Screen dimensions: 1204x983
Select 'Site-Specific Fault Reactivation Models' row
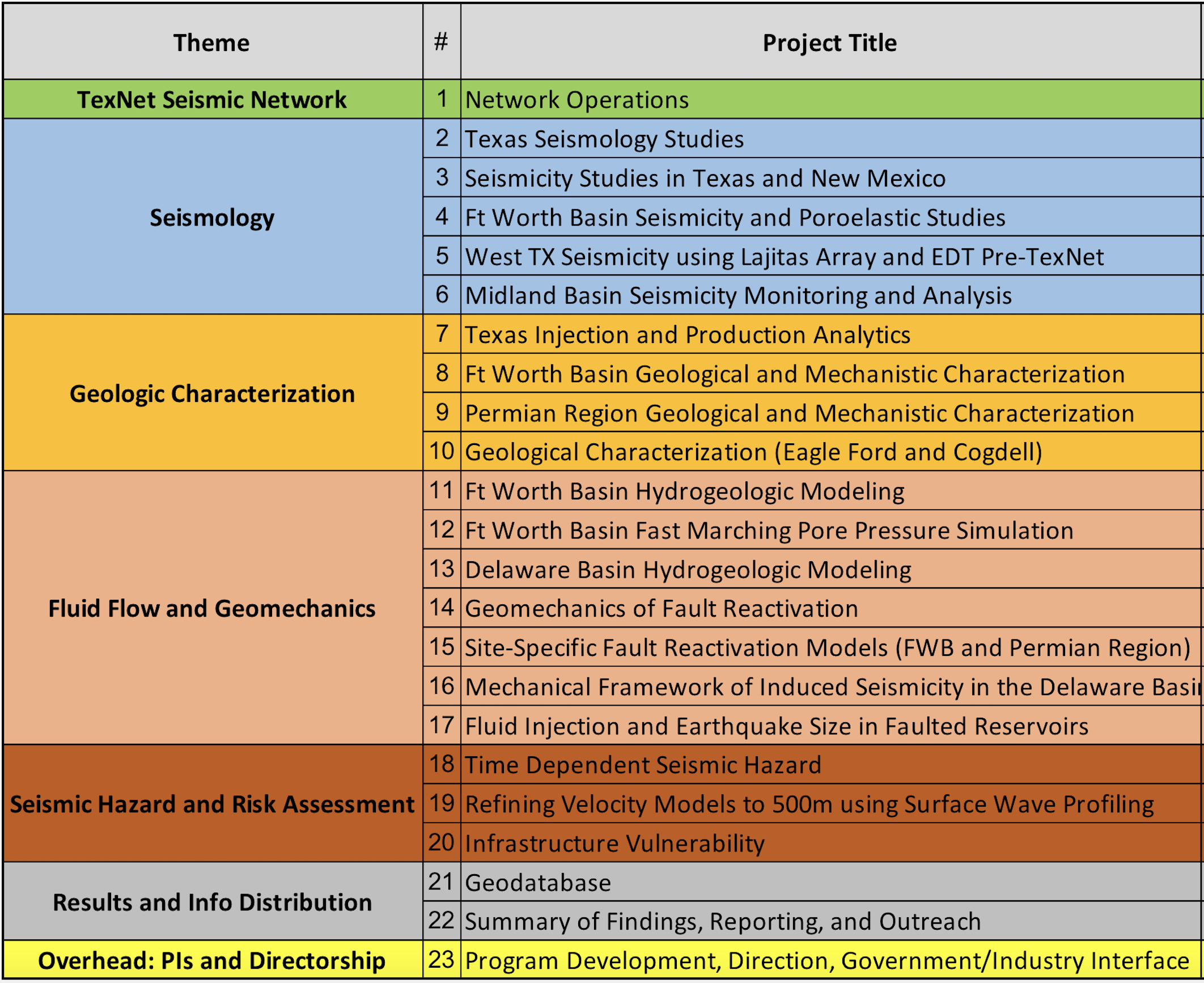pos(831,647)
